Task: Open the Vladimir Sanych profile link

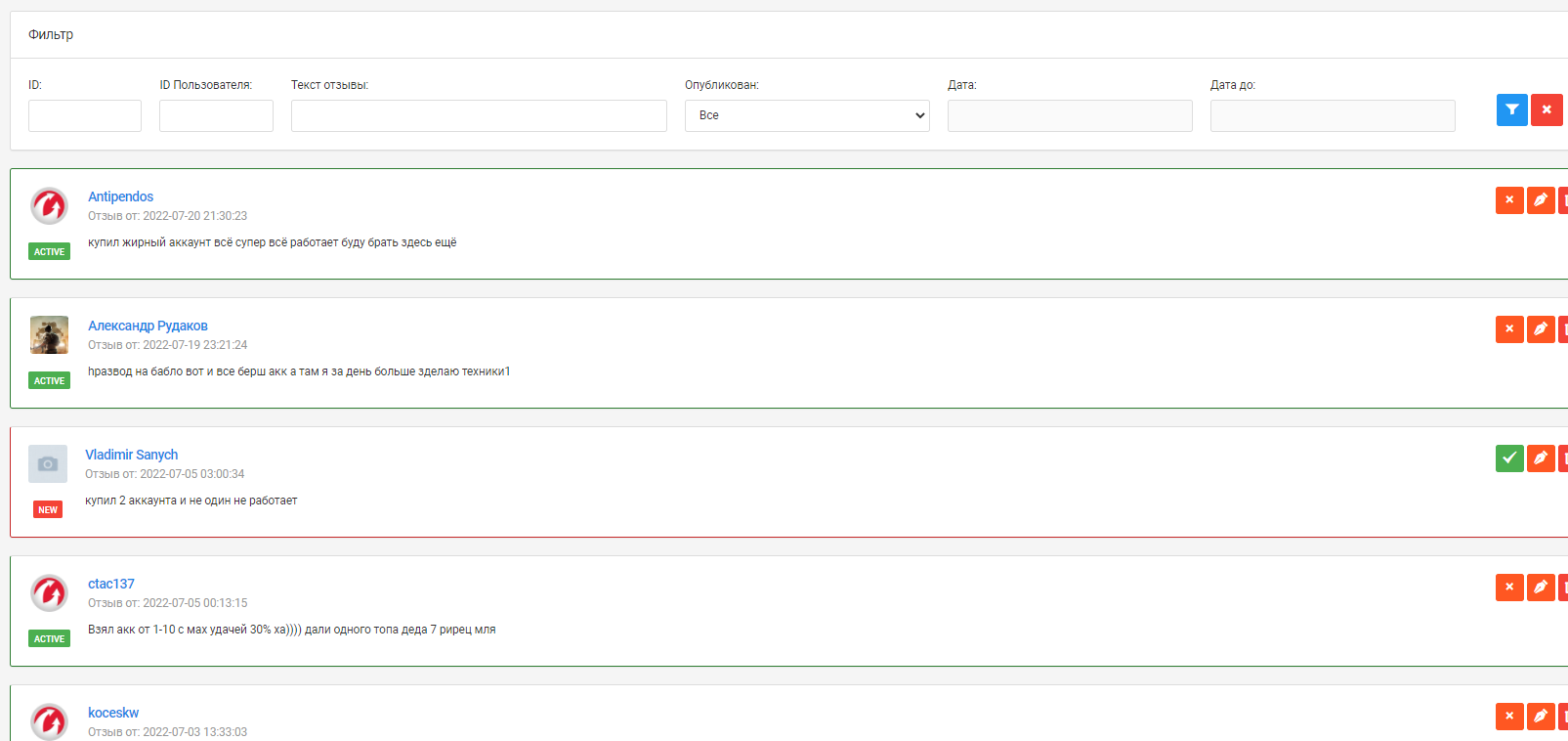Action: (131, 455)
